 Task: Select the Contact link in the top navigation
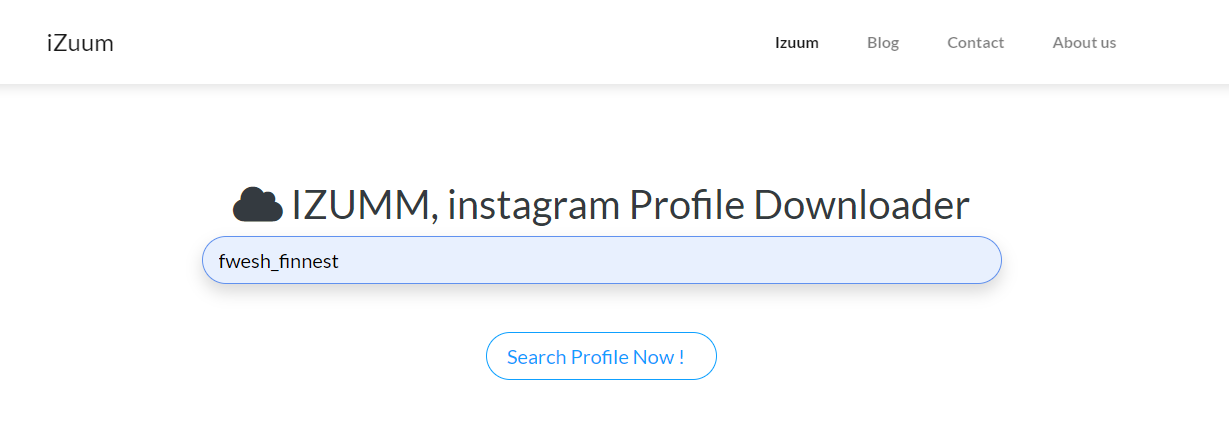pos(976,42)
